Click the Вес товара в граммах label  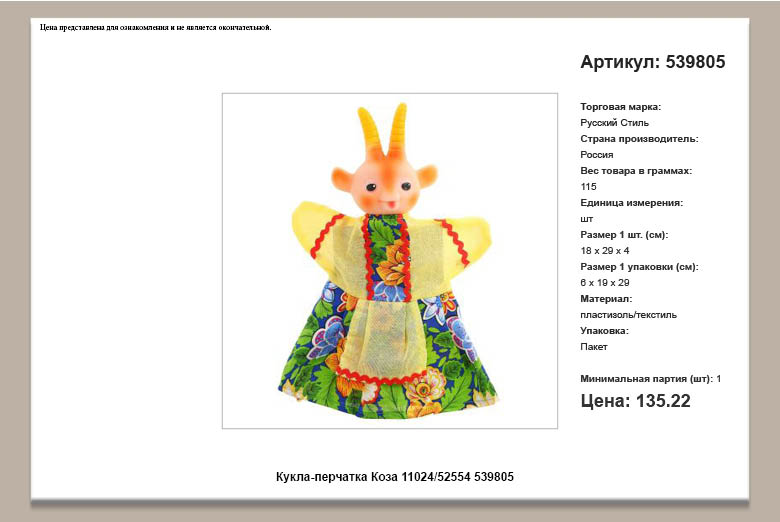tap(636, 171)
